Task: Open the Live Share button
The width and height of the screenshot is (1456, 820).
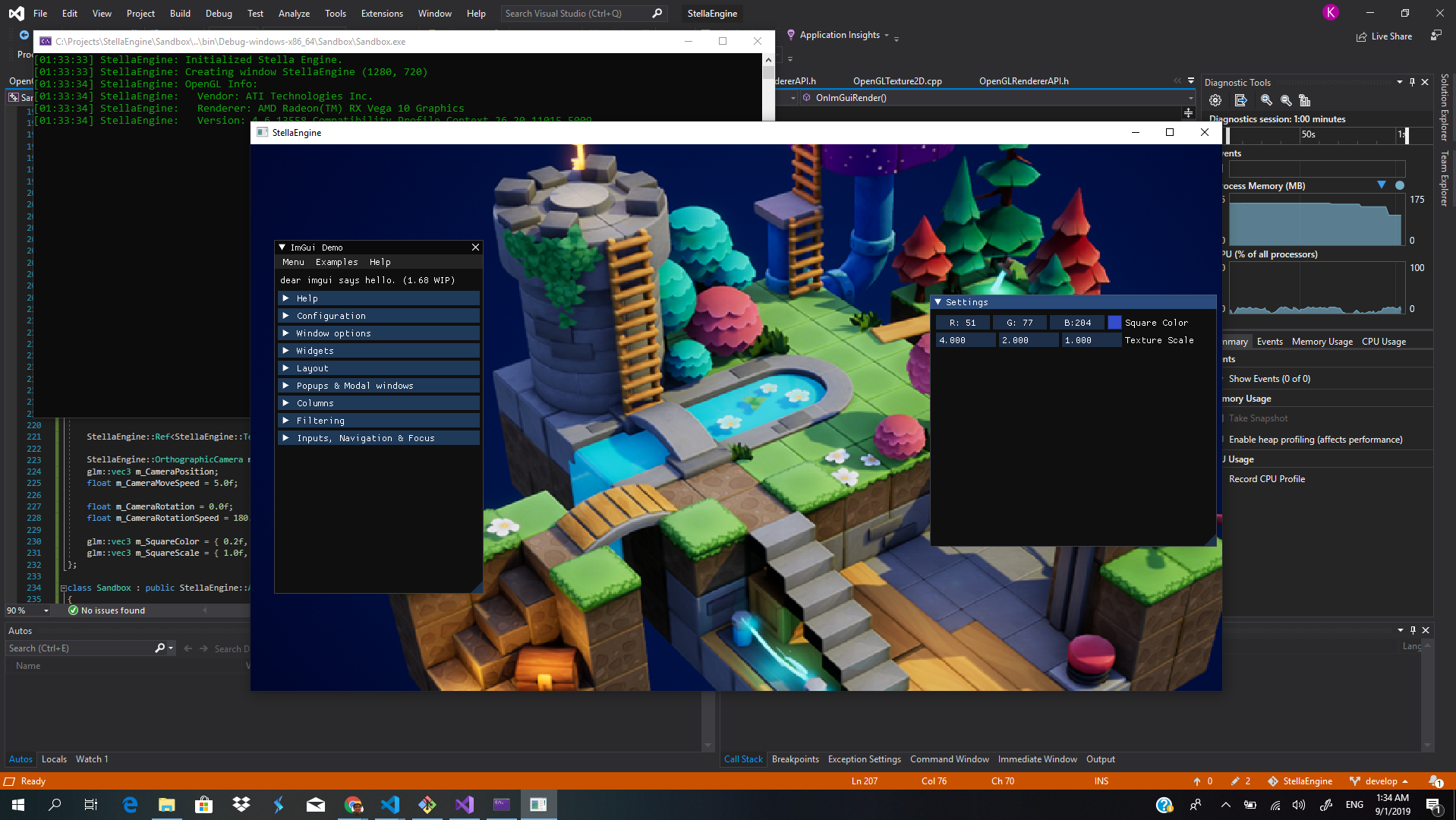Action: pos(1384,36)
